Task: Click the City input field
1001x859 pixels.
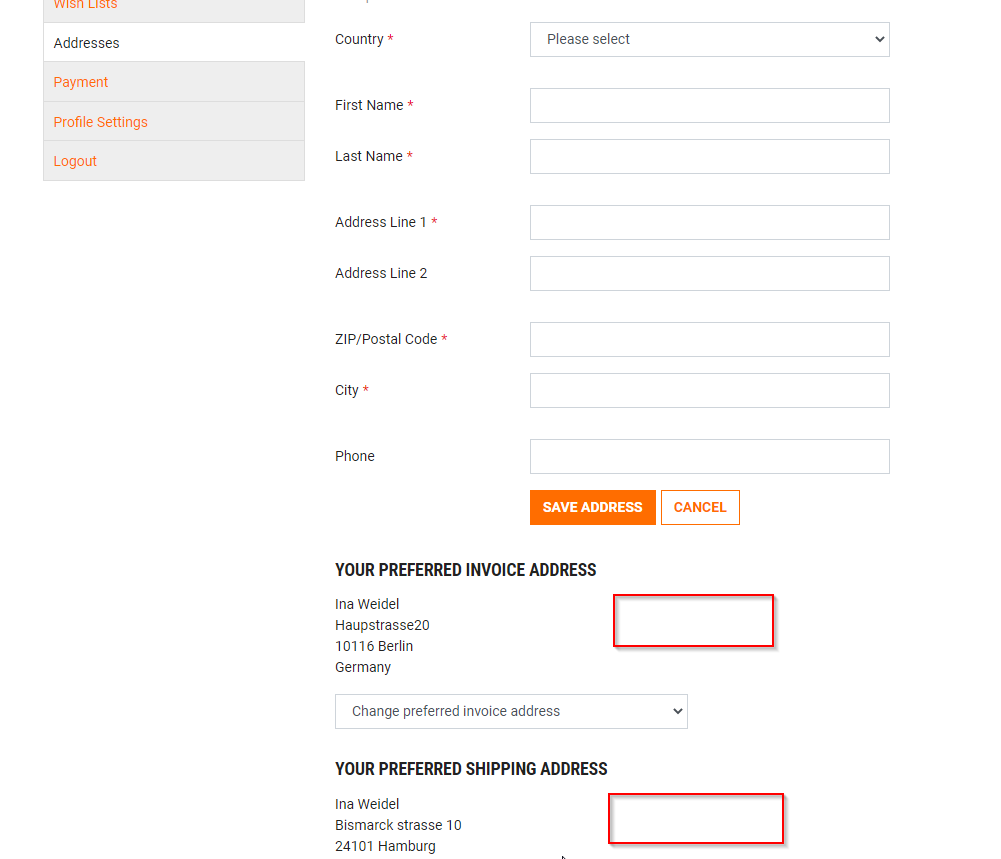Action: click(x=709, y=390)
